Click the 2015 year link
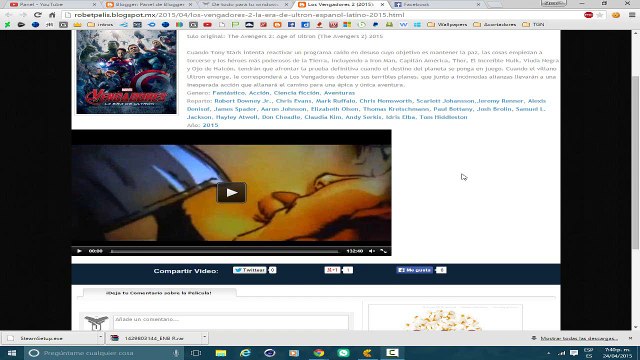The height and width of the screenshot is (360, 640). coord(210,125)
